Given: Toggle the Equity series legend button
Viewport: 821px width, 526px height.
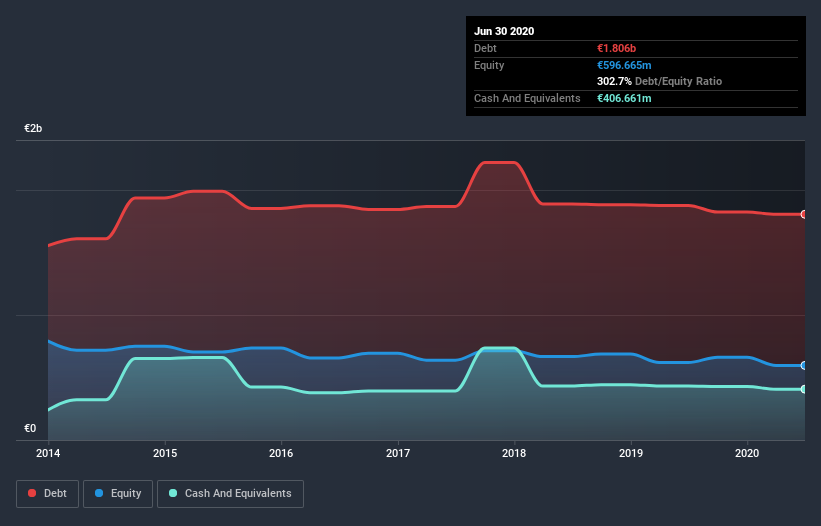Looking at the screenshot, I should pyautogui.click(x=118, y=494).
